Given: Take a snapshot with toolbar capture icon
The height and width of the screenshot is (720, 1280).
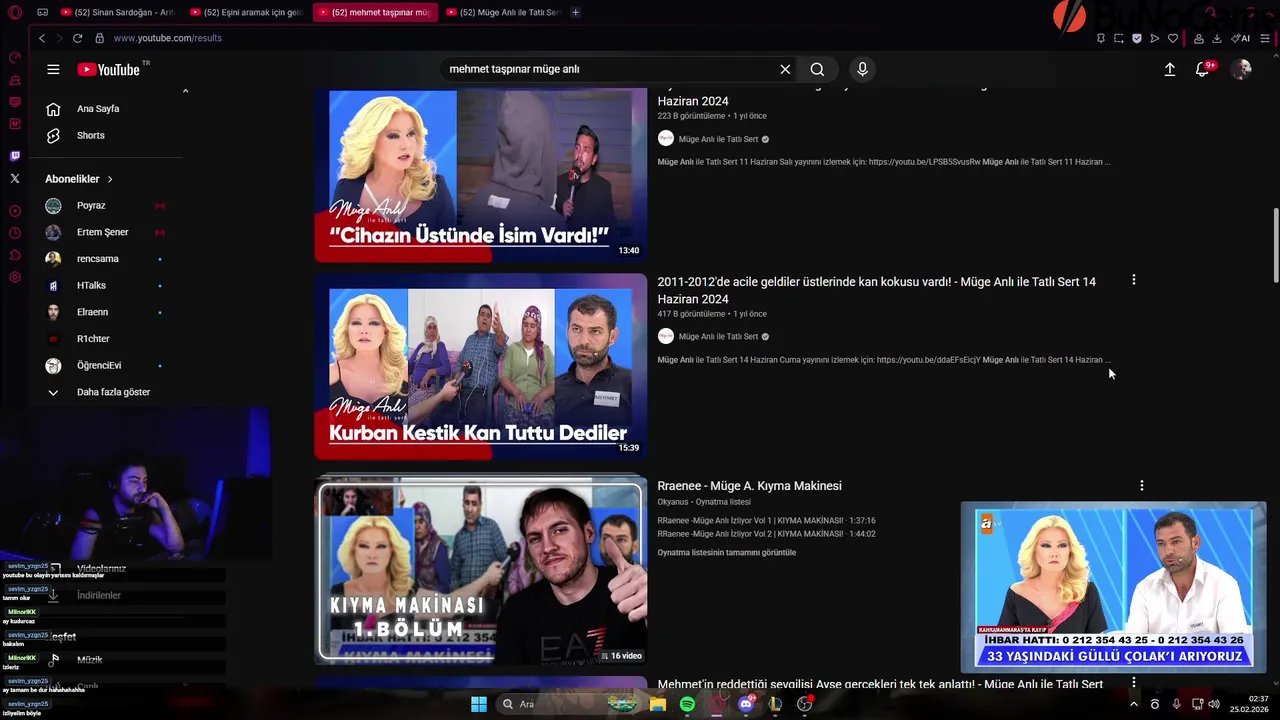Looking at the screenshot, I should [x=1118, y=38].
